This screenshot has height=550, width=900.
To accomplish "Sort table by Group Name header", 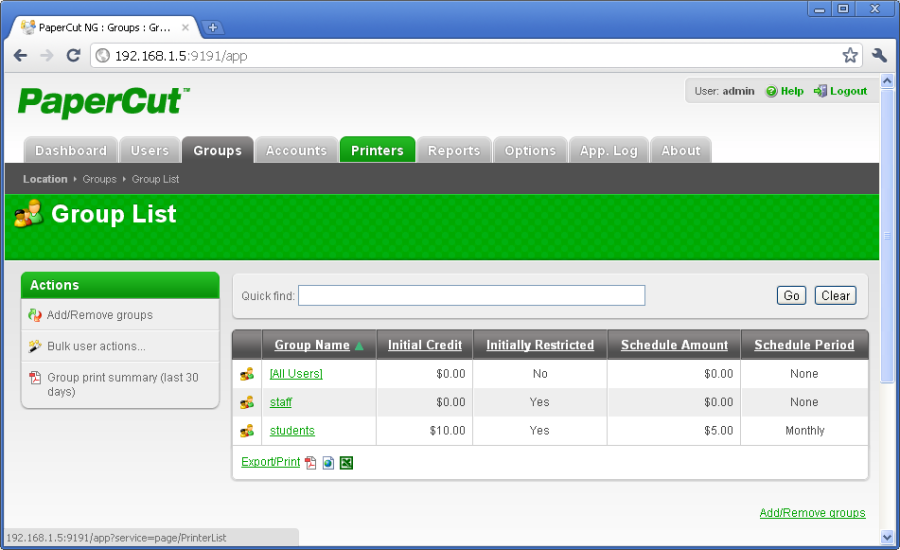I will (x=312, y=345).
